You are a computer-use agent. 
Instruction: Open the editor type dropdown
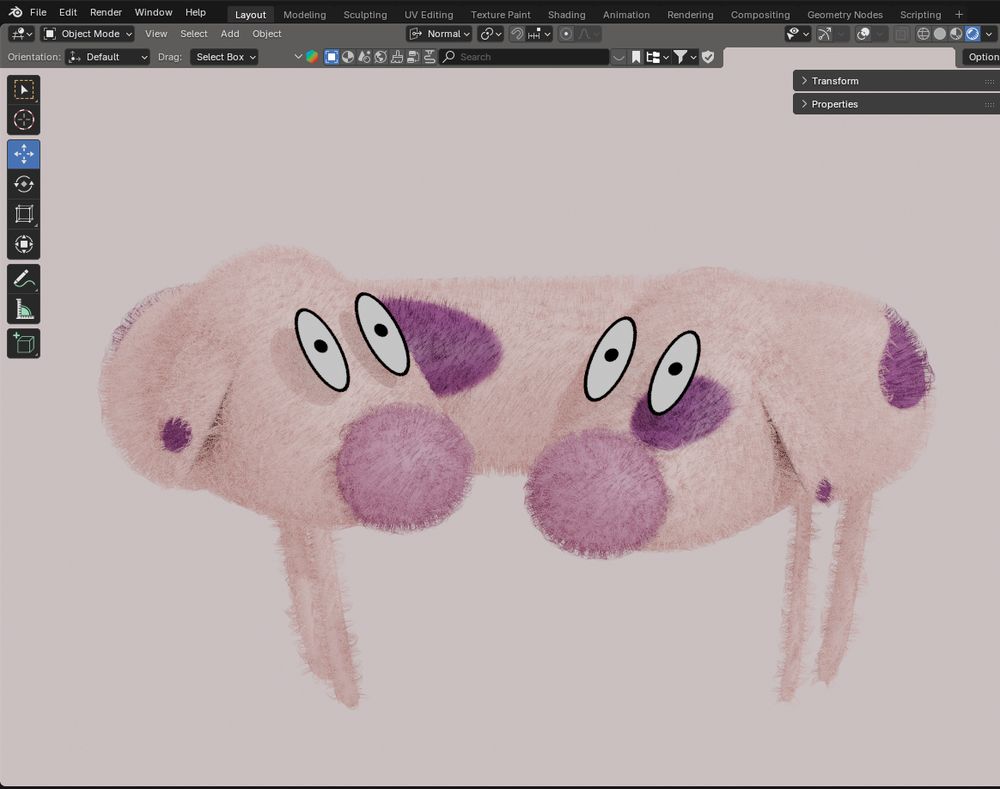[x=21, y=34]
